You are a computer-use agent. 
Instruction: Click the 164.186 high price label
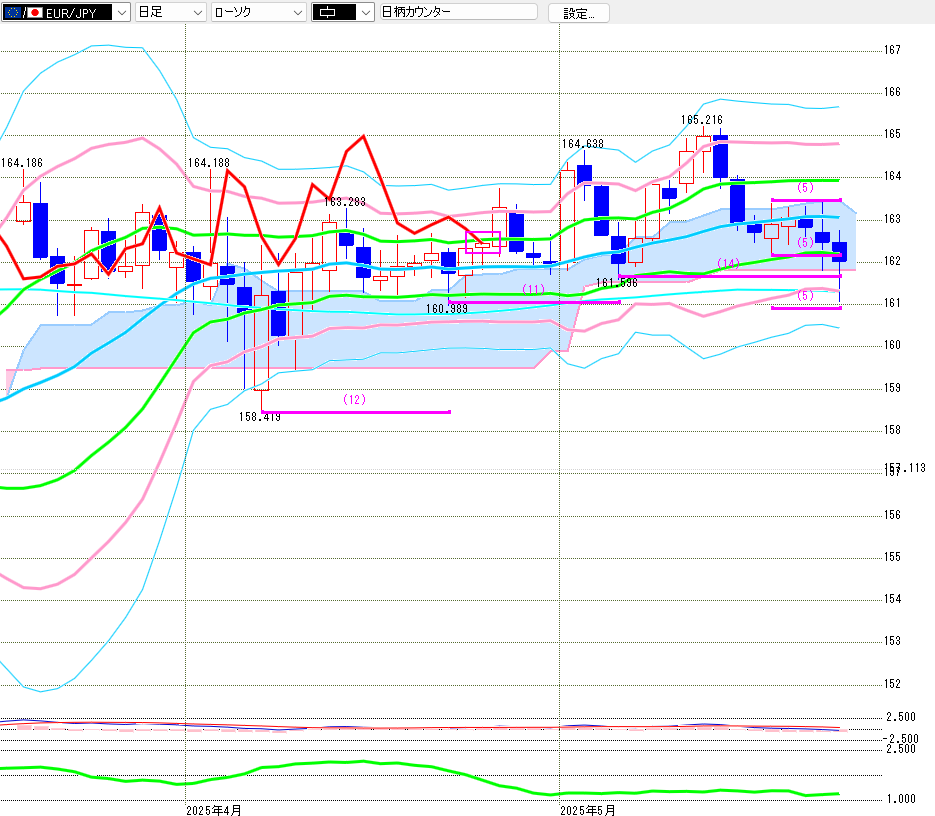(x=22, y=163)
